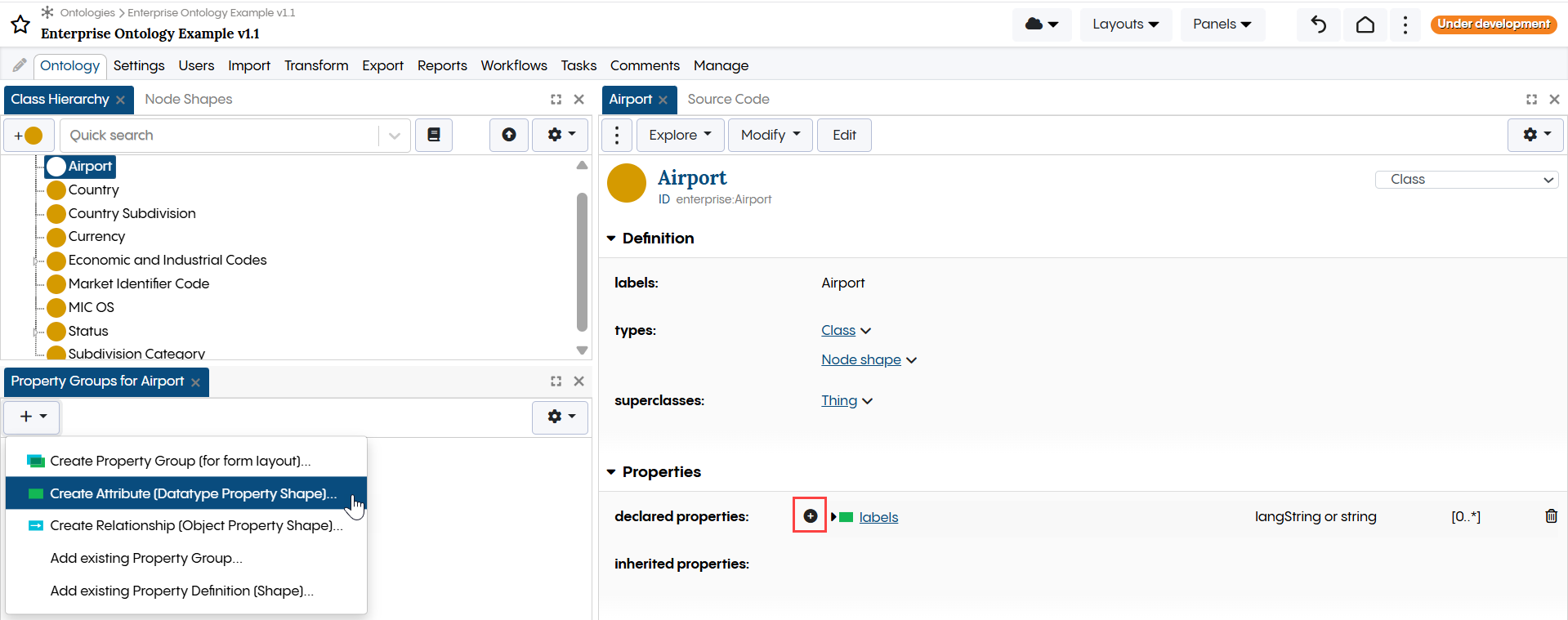Screen dimensions: 1568x620
Task: Choose Add existing Property Definition Shape
Action: pos(186,591)
